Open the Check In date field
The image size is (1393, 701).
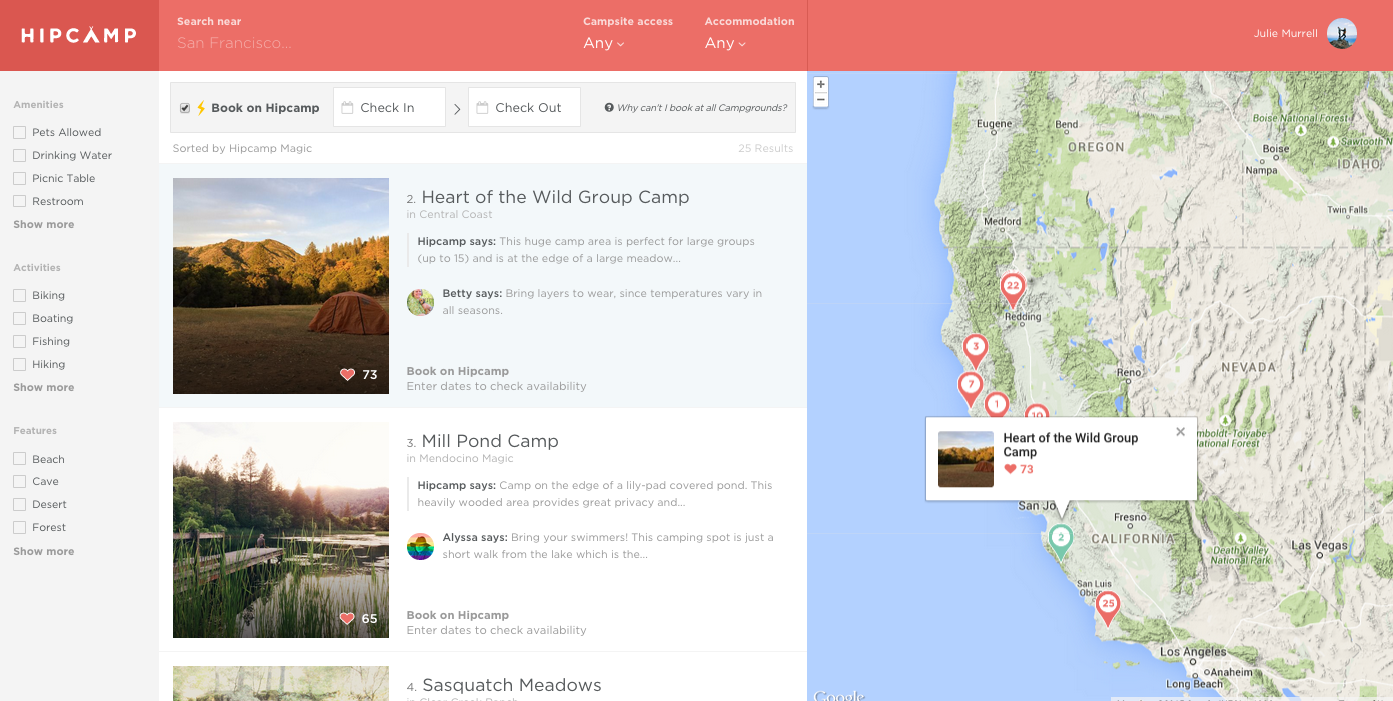(x=389, y=108)
